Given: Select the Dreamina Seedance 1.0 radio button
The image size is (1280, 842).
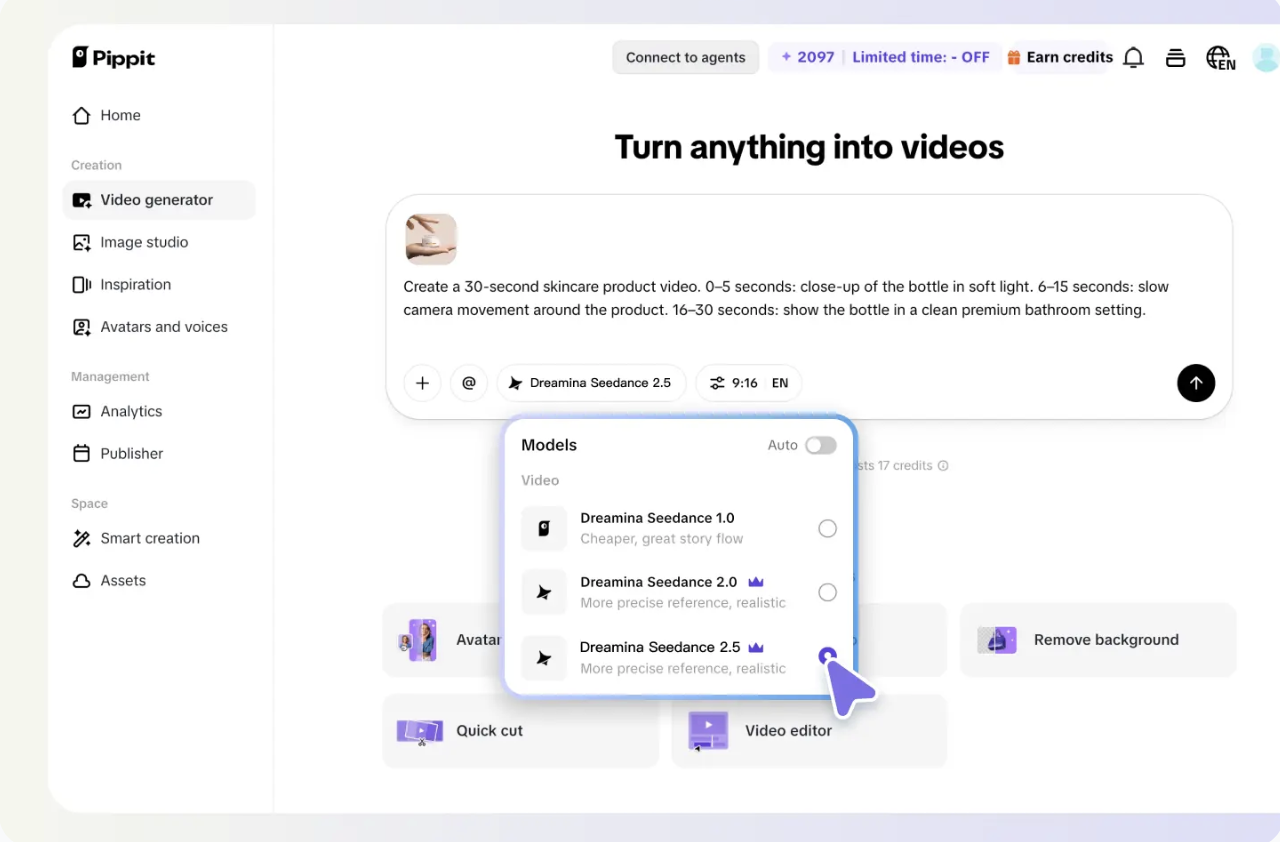Looking at the screenshot, I should pos(827,528).
